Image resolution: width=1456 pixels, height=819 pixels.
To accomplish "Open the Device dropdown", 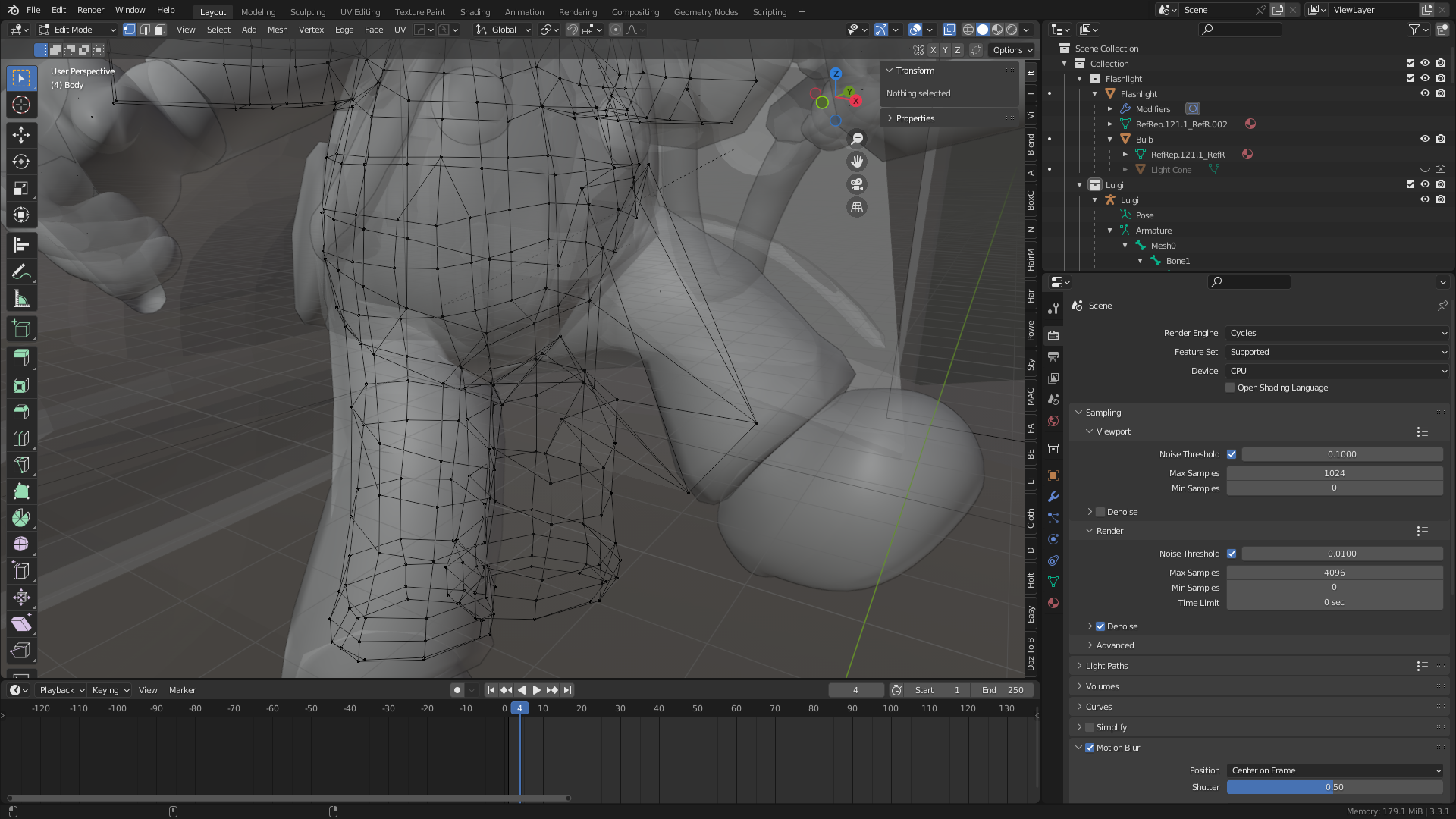I will coord(1338,371).
